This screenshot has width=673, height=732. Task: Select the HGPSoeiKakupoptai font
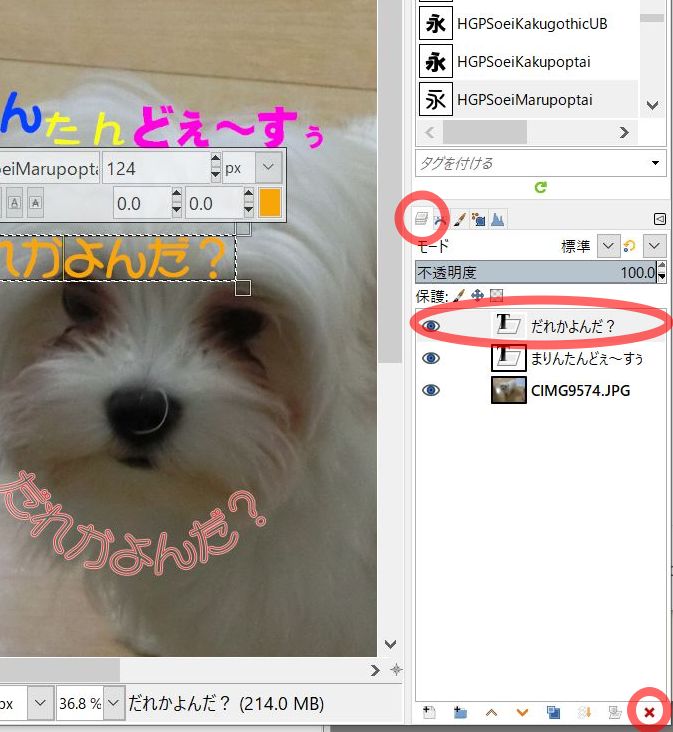coord(528,61)
